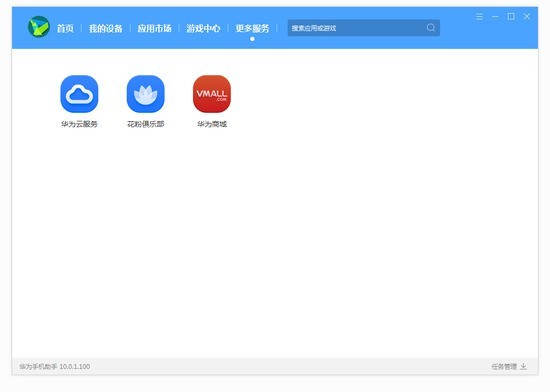The width and height of the screenshot is (550, 392).
Task: Click the magnifier search icon
Action: 431,28
